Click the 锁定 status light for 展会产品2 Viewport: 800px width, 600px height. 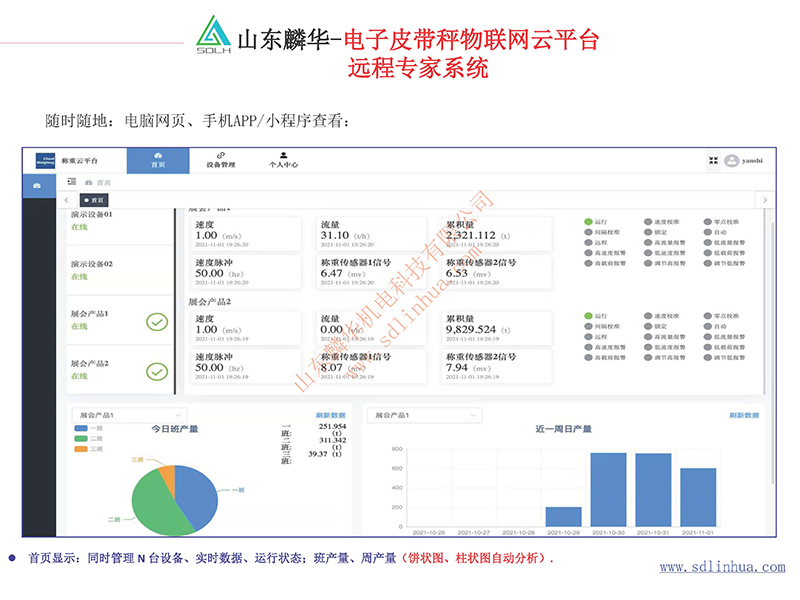[x=648, y=326]
